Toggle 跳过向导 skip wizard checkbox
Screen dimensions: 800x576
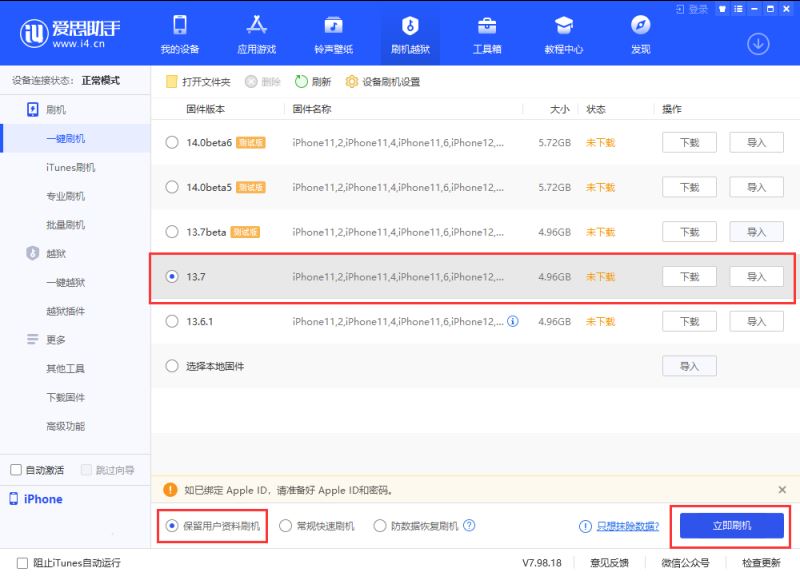86,469
